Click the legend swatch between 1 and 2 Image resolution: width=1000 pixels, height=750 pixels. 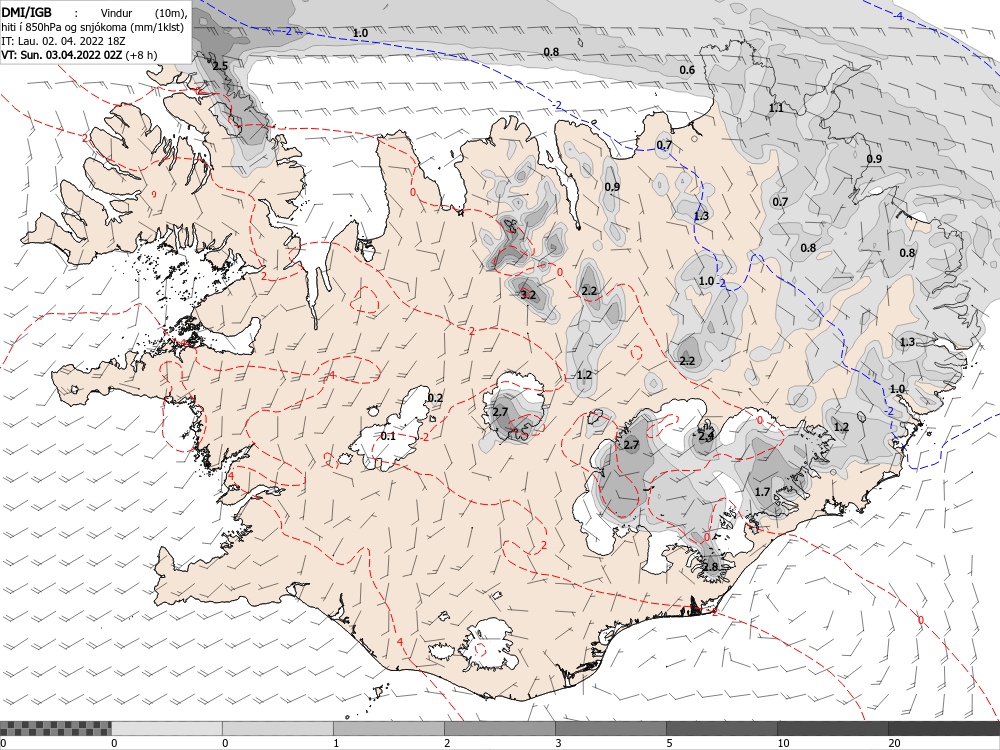(x=388, y=728)
